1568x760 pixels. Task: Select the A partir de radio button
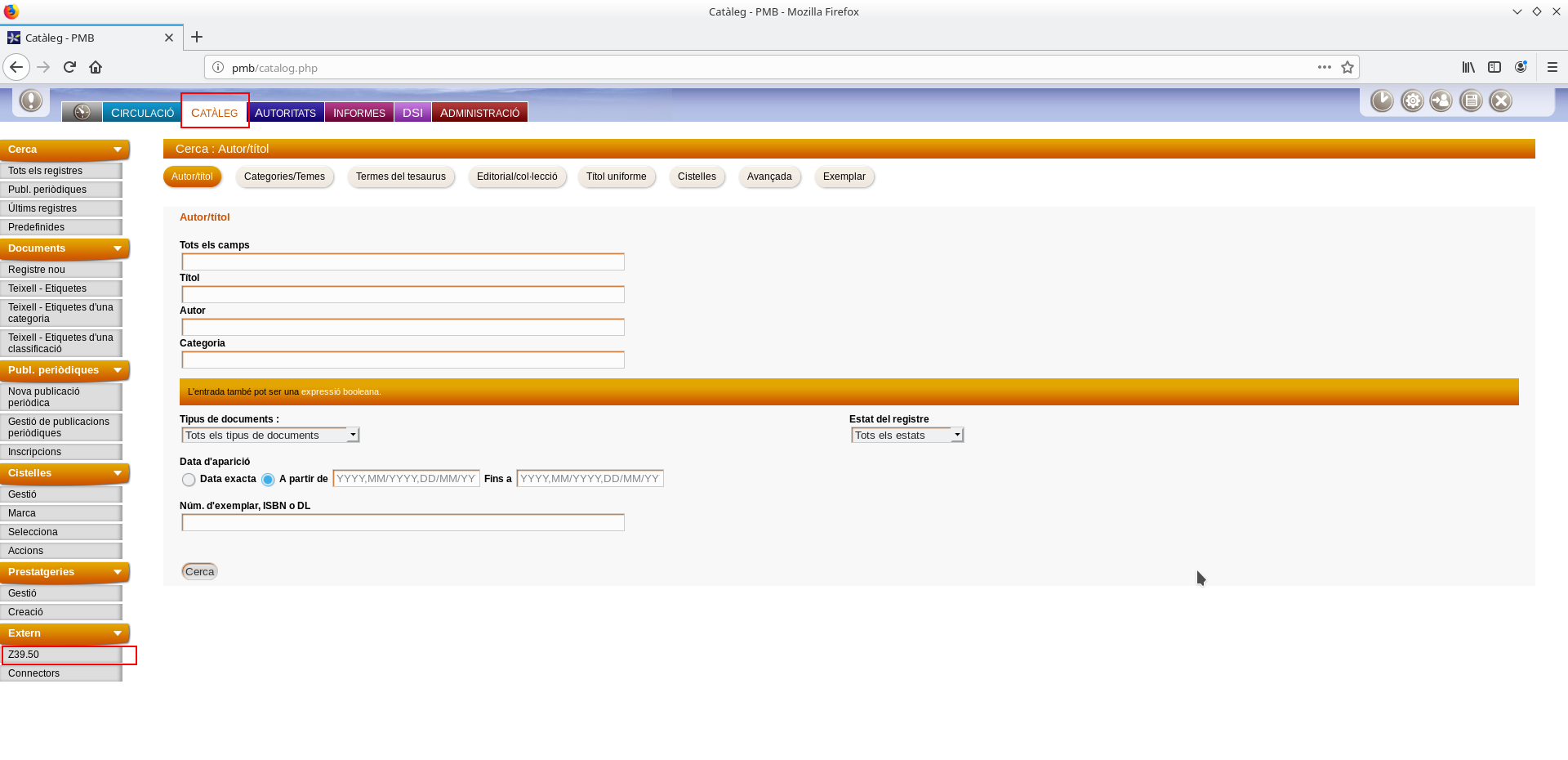click(268, 480)
